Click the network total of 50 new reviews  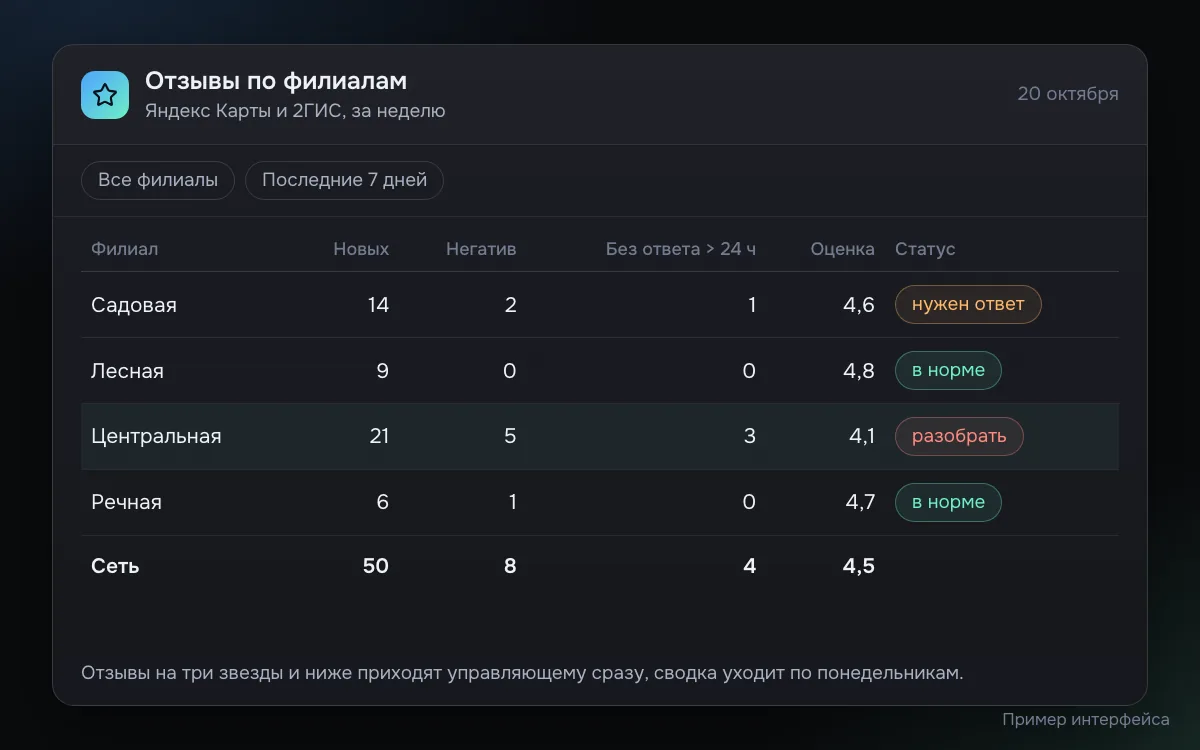coord(376,566)
